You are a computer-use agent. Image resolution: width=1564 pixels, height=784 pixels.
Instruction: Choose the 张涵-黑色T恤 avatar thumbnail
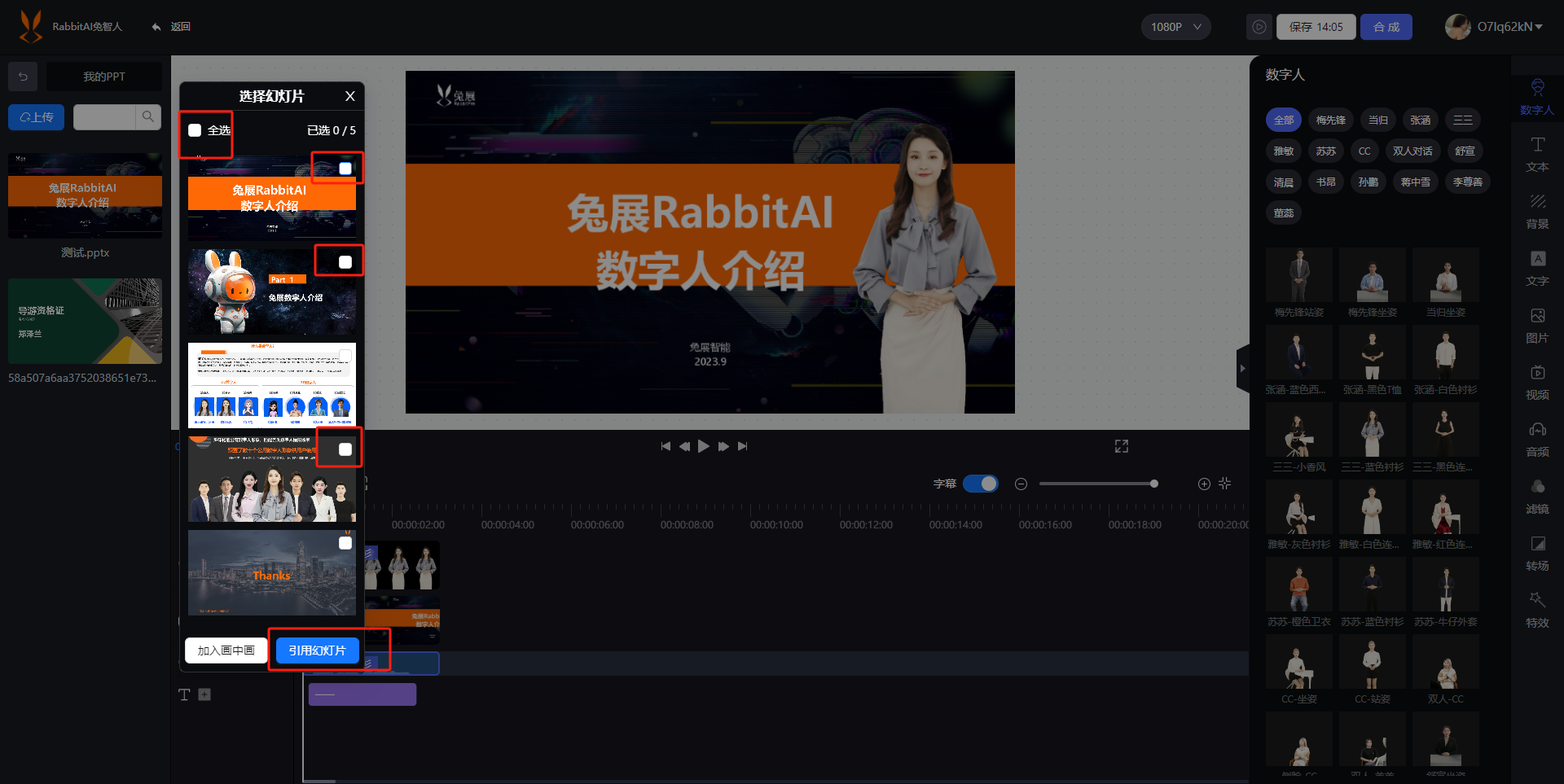(1373, 353)
